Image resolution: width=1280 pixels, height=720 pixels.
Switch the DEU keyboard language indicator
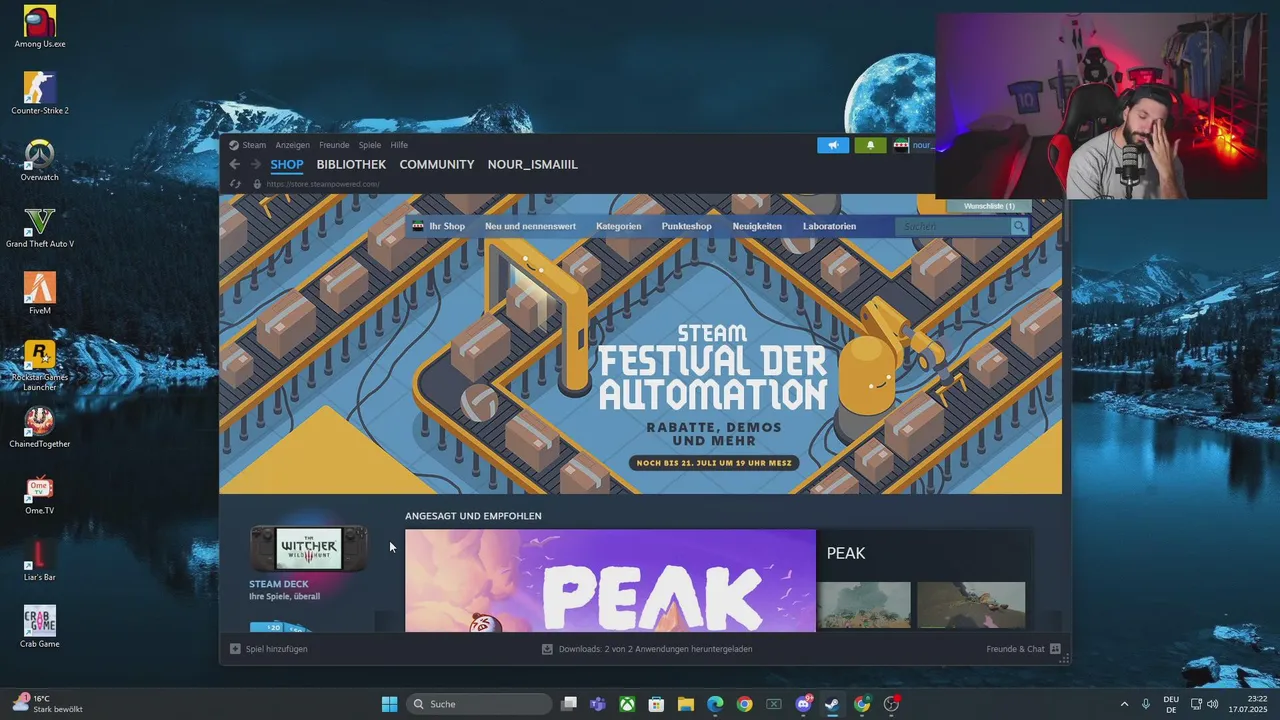pyautogui.click(x=1171, y=704)
